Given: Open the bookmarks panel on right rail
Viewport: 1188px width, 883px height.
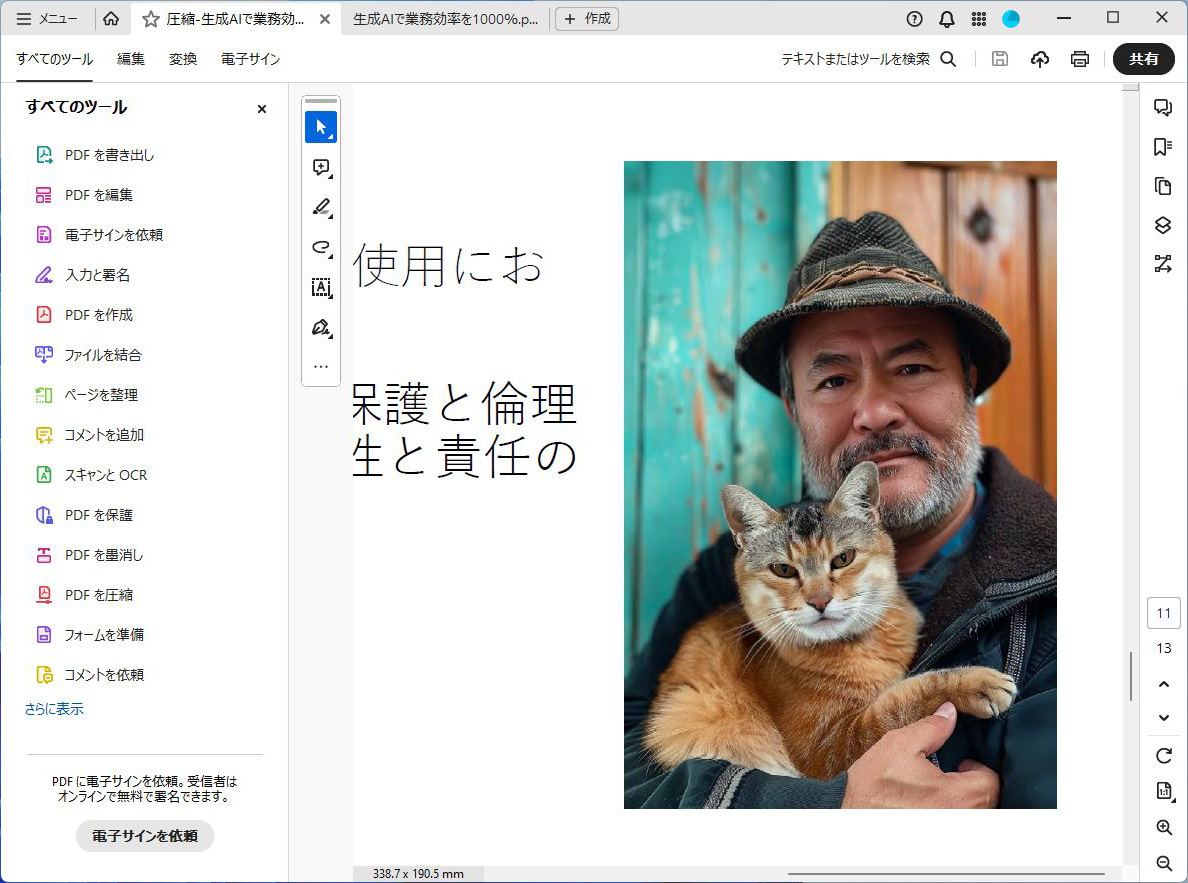Looking at the screenshot, I should 1163,147.
